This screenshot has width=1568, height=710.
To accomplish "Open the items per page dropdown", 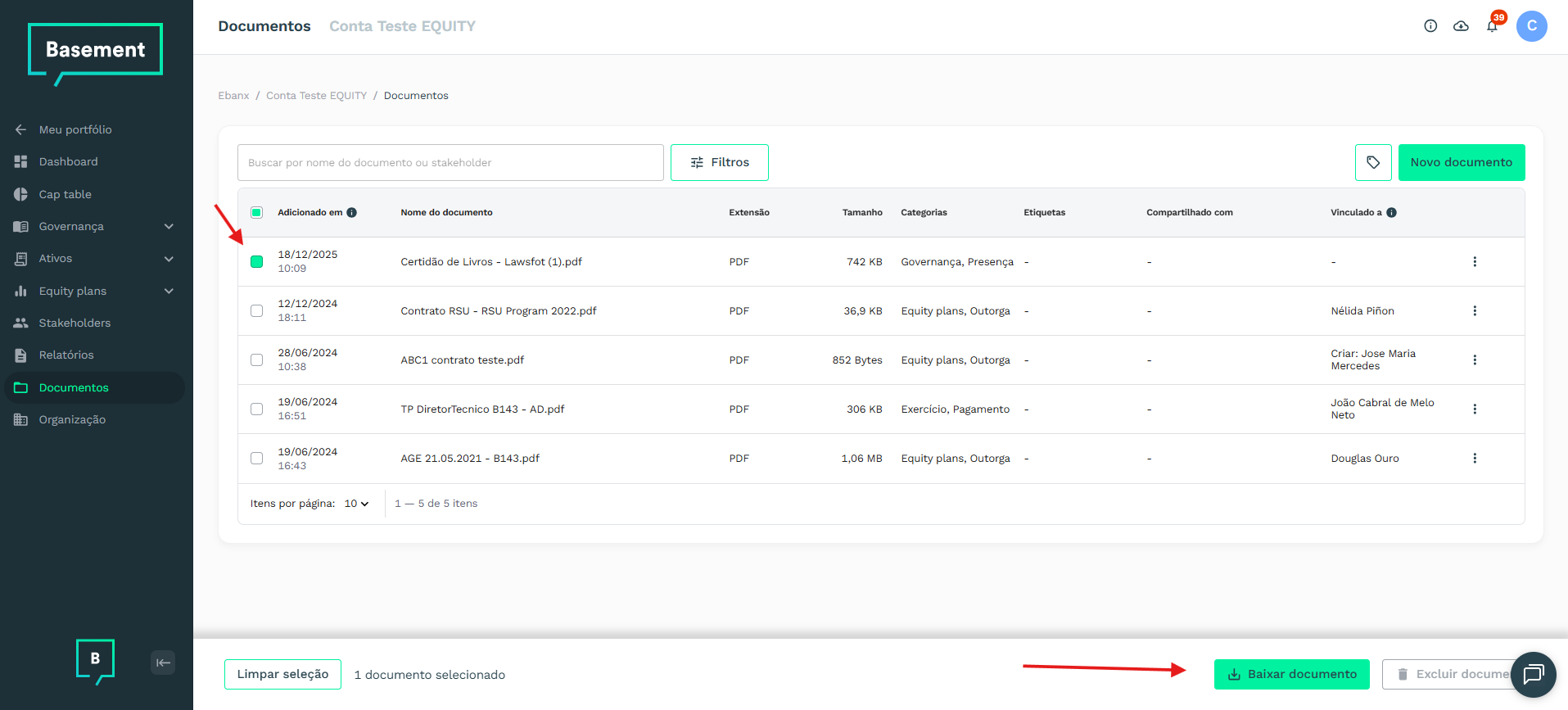I will [356, 504].
